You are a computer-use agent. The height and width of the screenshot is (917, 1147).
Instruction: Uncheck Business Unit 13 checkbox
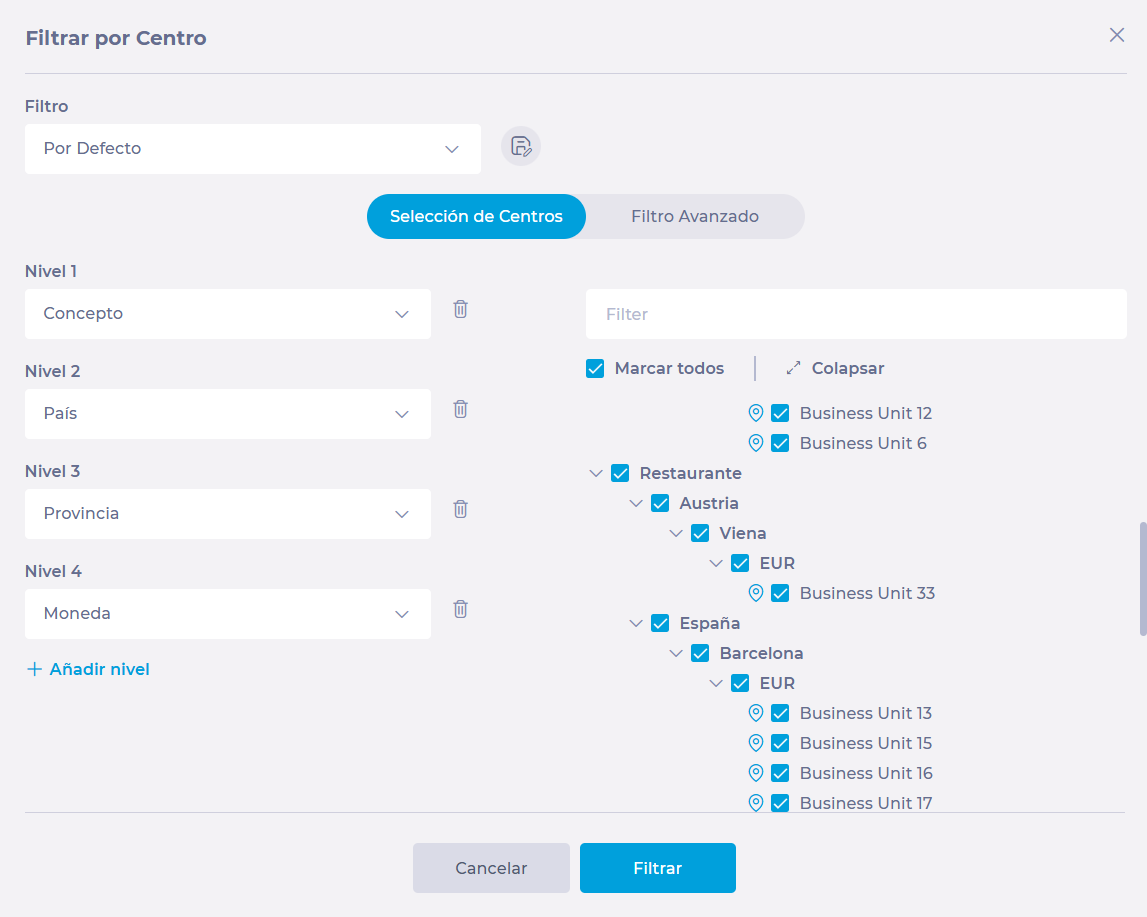point(781,713)
